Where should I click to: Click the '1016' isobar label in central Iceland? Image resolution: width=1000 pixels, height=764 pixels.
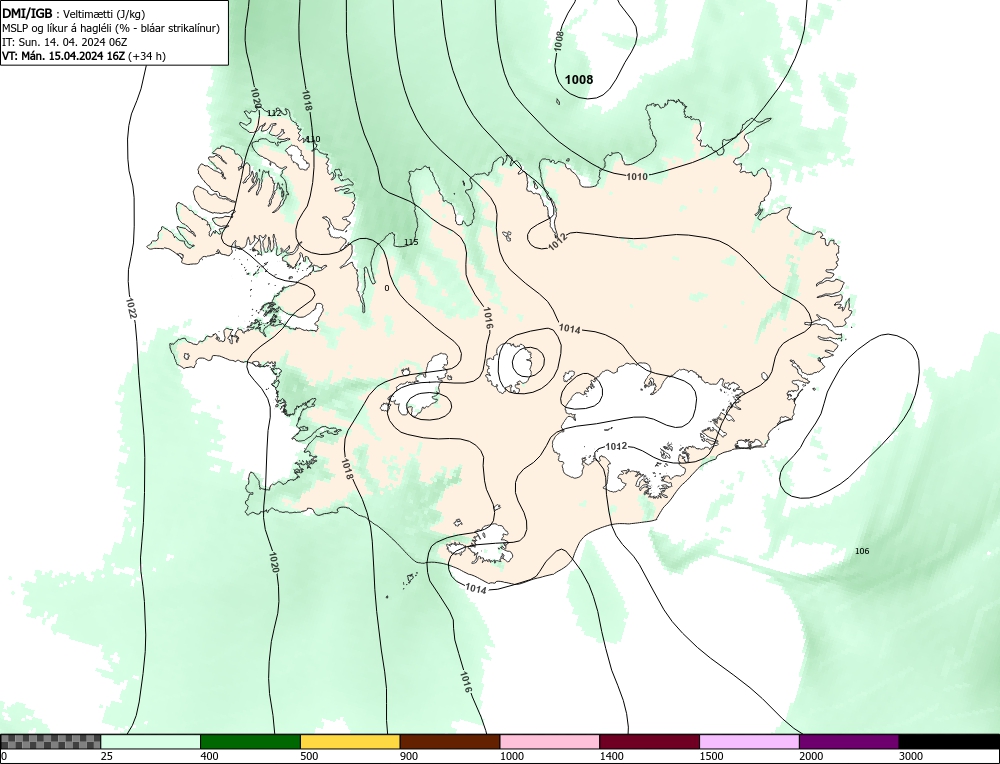(x=487, y=318)
